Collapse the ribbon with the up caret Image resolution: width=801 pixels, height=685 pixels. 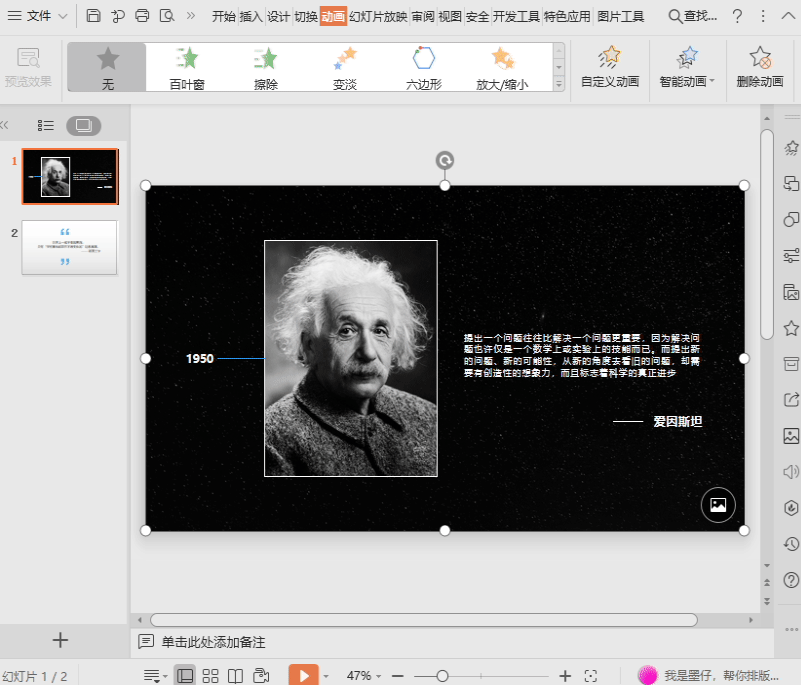(788, 16)
